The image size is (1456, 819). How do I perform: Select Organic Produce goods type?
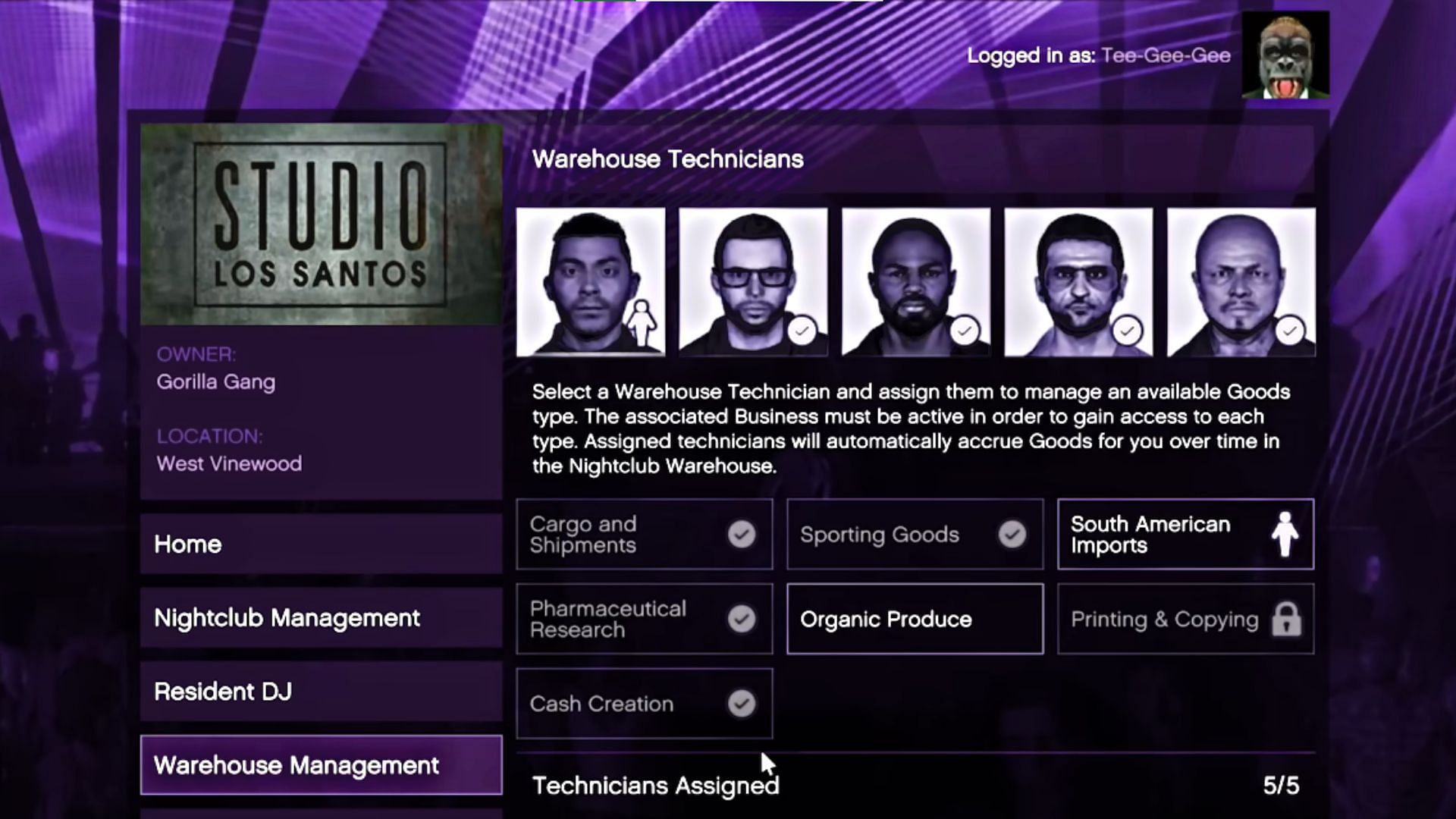(x=914, y=619)
